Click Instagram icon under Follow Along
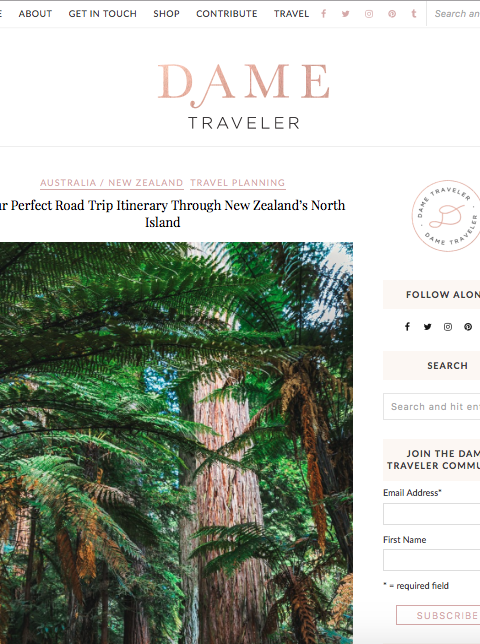This screenshot has height=644, width=480. point(448,327)
